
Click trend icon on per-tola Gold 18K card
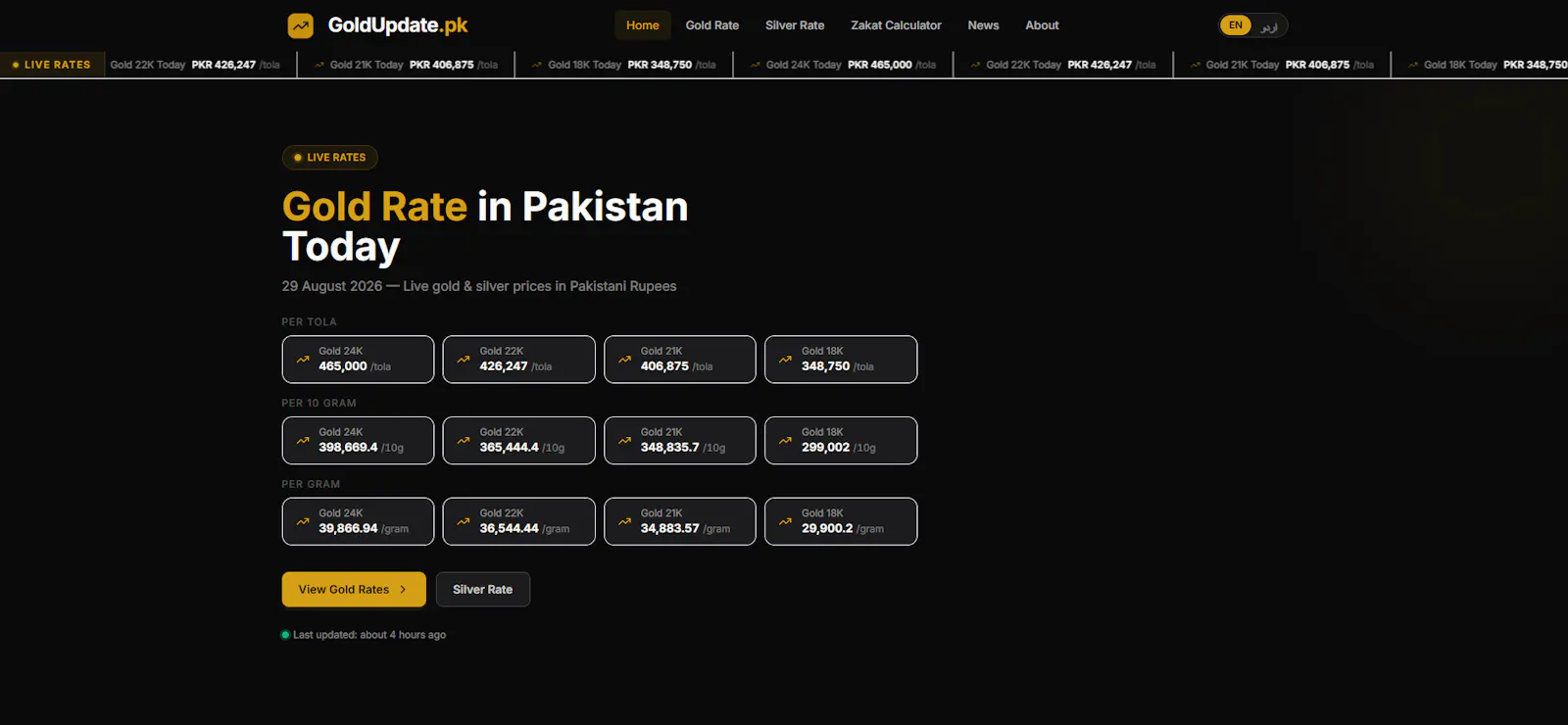786,360
